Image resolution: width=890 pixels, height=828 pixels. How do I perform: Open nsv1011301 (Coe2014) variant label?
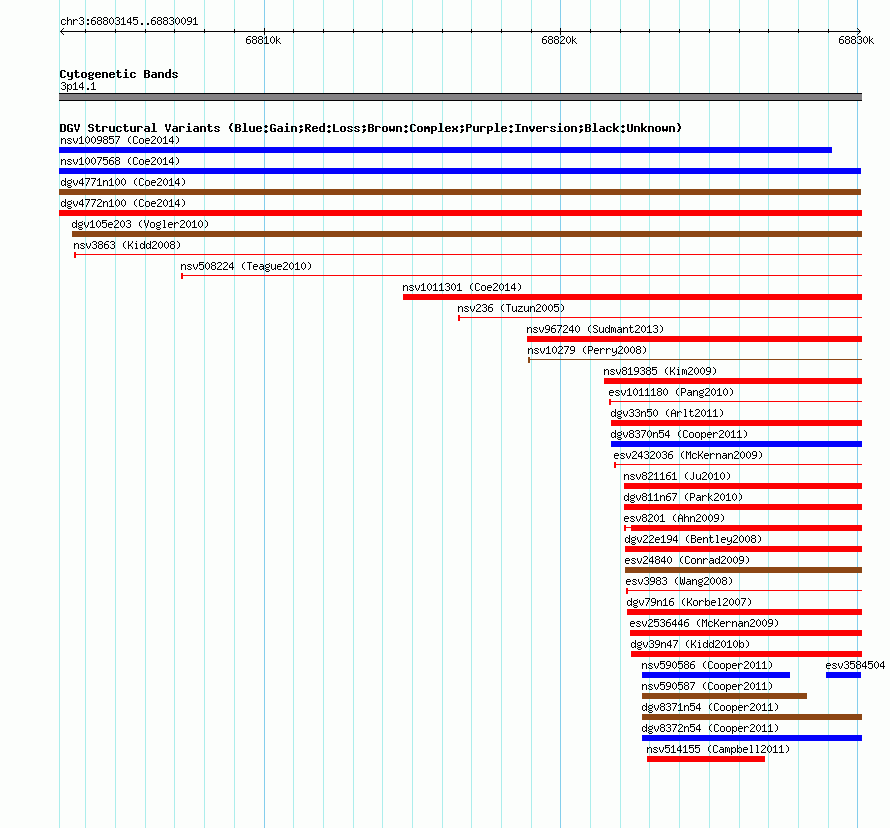pyautogui.click(x=462, y=287)
